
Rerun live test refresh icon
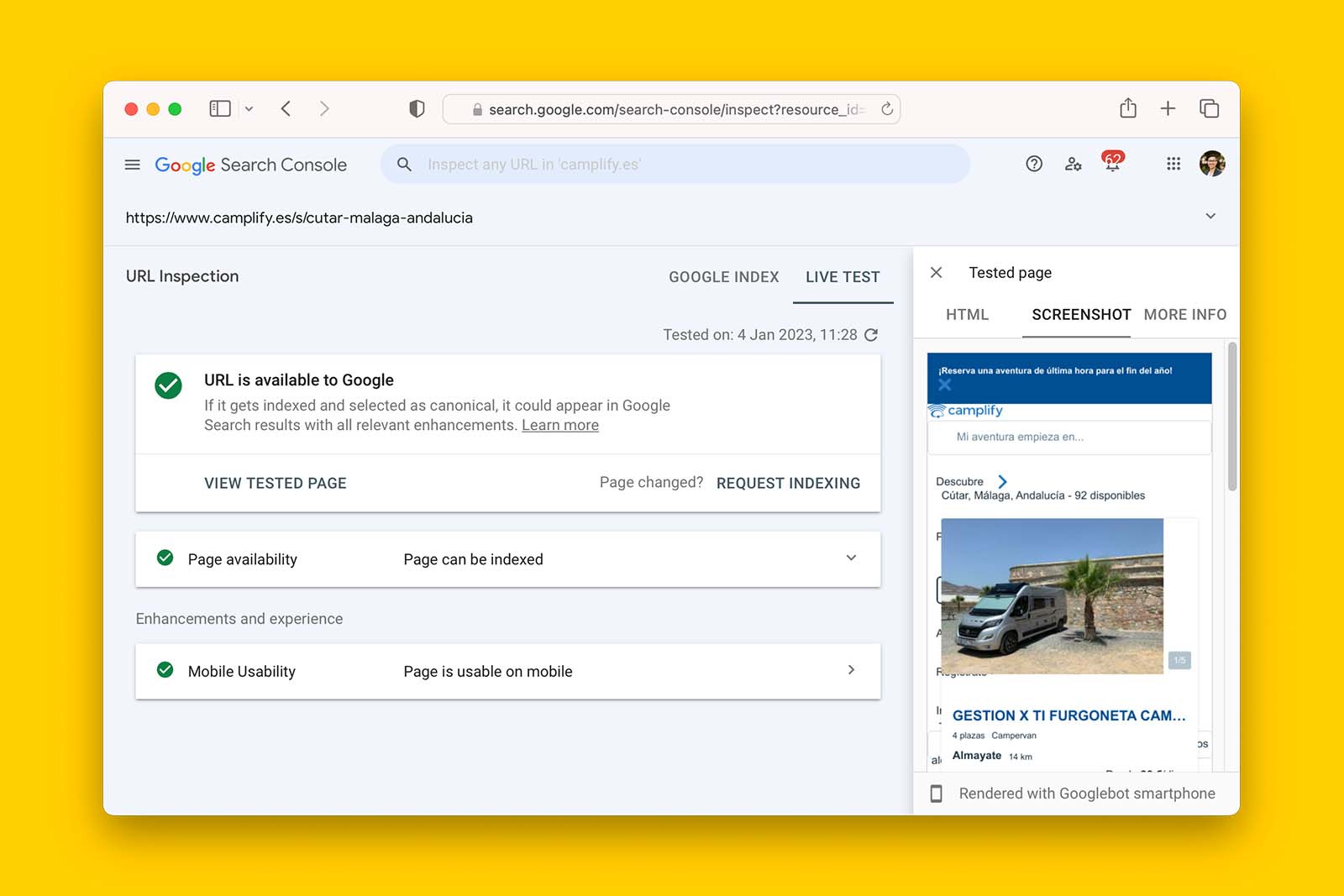click(x=871, y=334)
